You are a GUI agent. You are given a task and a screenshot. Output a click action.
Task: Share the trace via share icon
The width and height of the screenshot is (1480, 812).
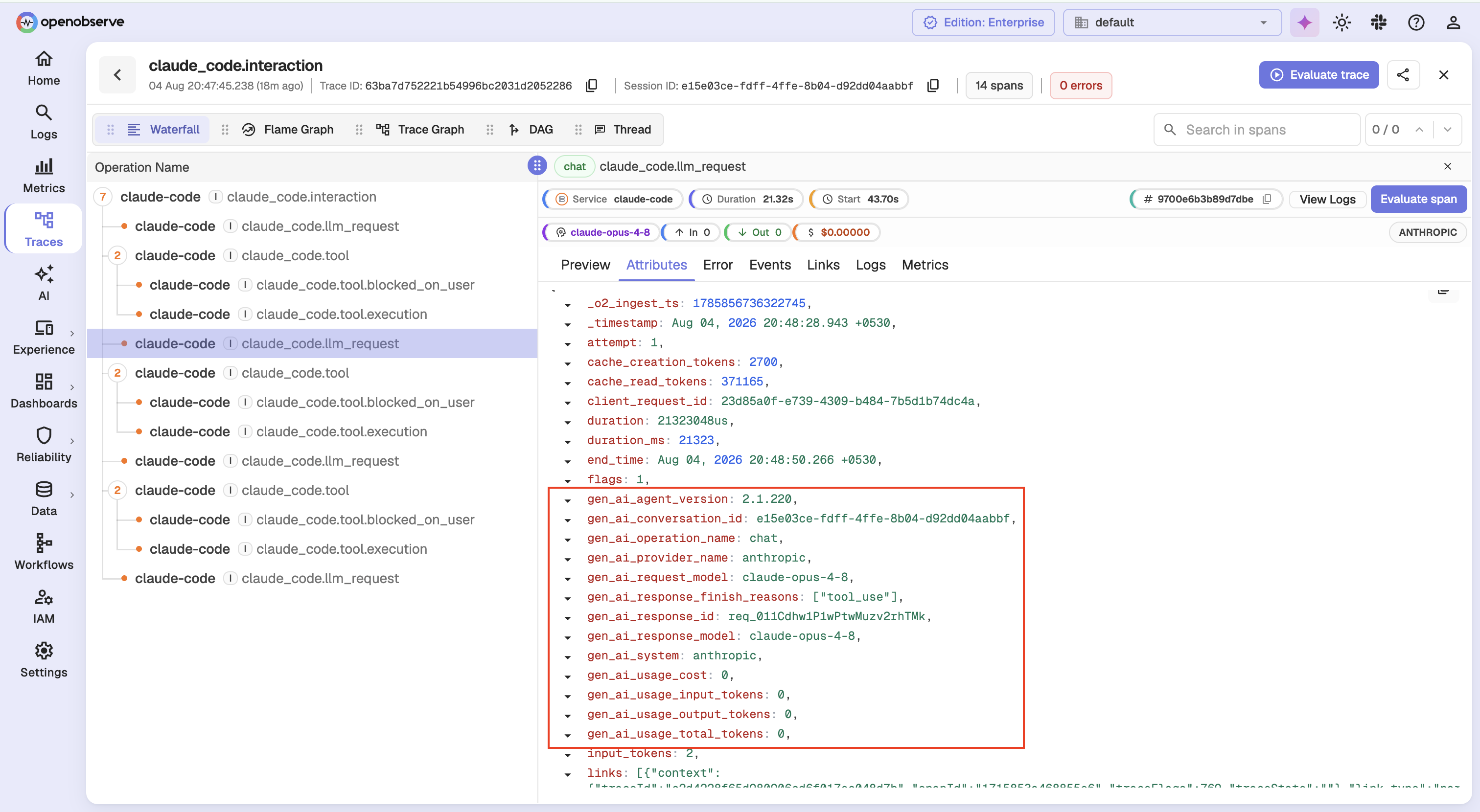click(x=1403, y=75)
